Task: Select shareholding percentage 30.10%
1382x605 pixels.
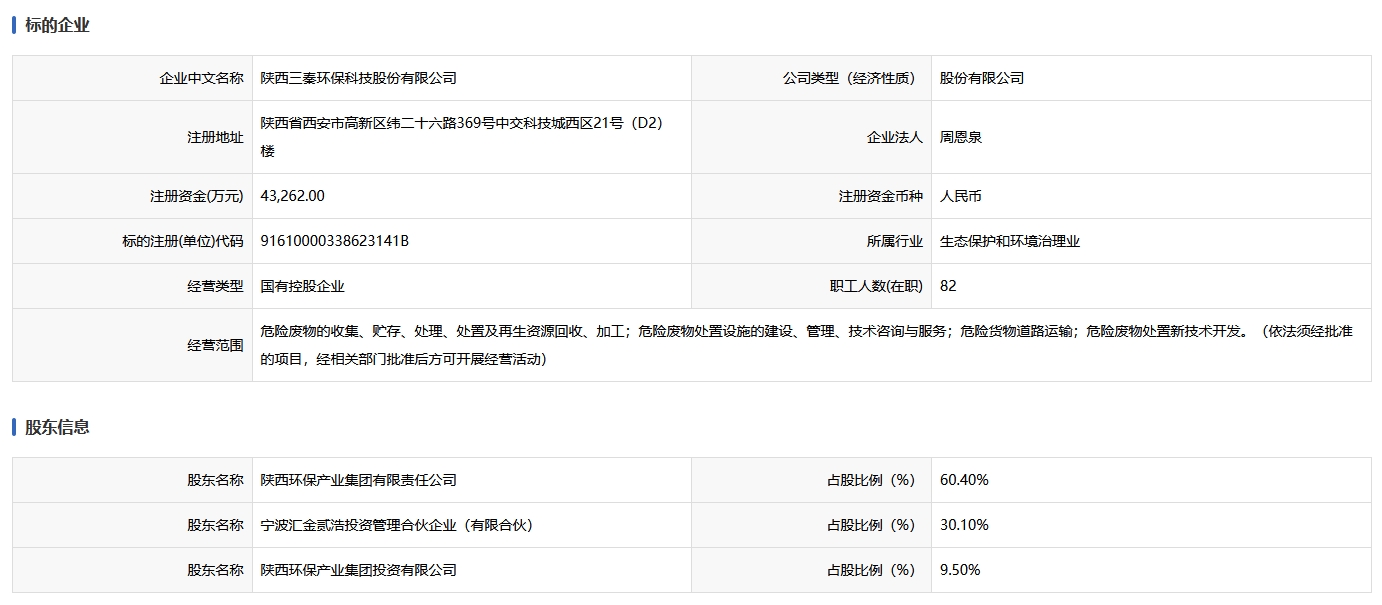Action: 964,525
